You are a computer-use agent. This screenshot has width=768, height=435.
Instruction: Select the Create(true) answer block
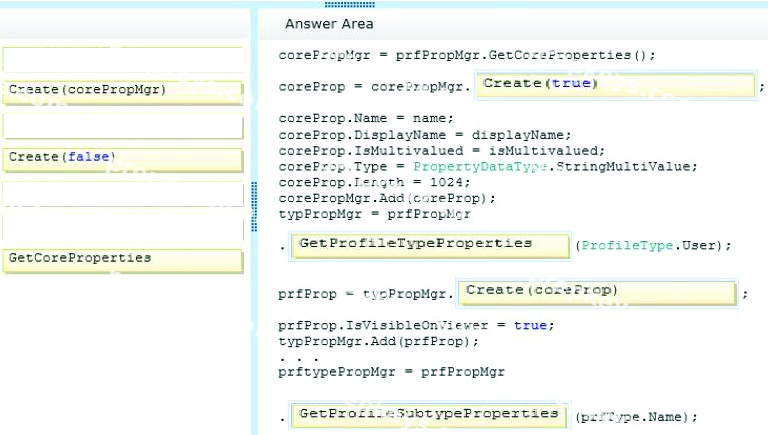pos(616,86)
